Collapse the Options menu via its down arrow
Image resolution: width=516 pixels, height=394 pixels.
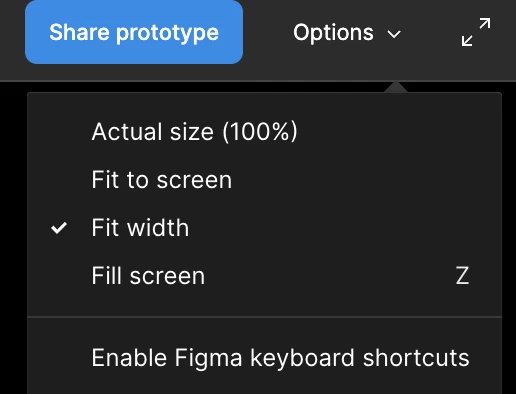pos(394,34)
